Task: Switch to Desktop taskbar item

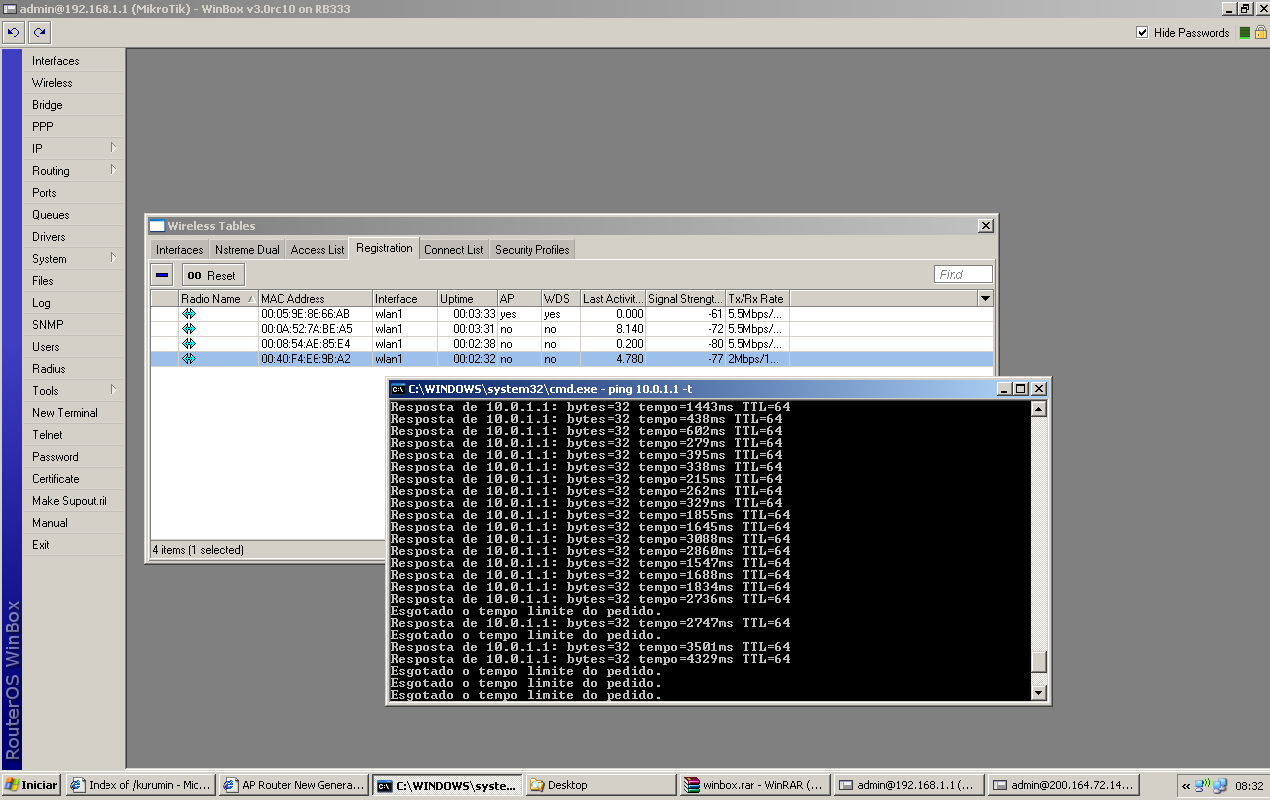Action: pyautogui.click(x=600, y=785)
